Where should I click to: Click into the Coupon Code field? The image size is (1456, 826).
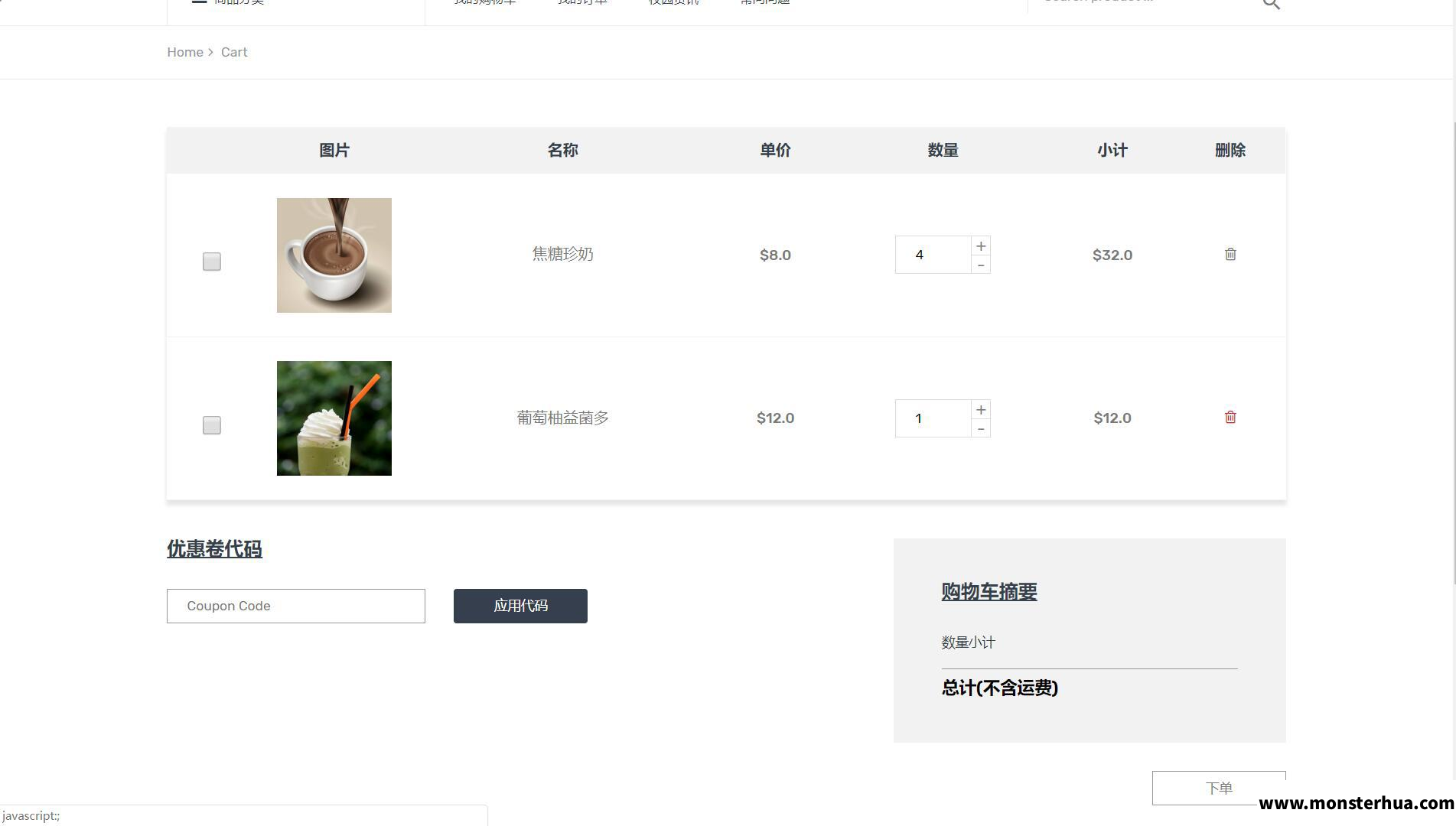296,606
